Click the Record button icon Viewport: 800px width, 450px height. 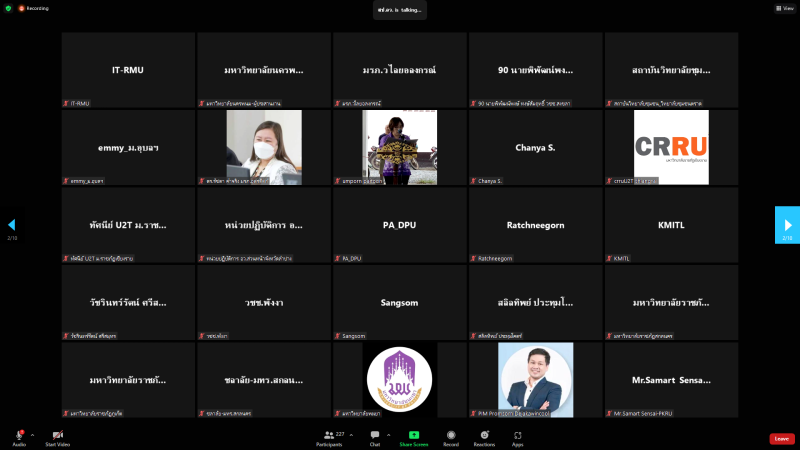[451, 435]
